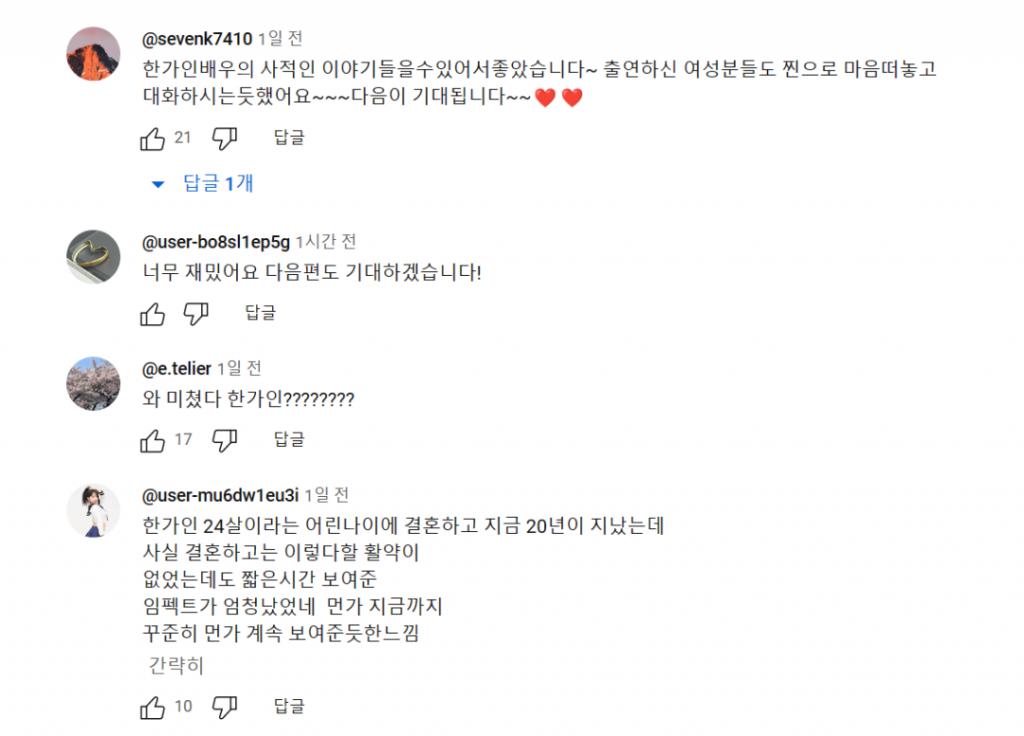
Task: Dislike the comment by @user-mu6dw1eu3i
Action: (225, 708)
